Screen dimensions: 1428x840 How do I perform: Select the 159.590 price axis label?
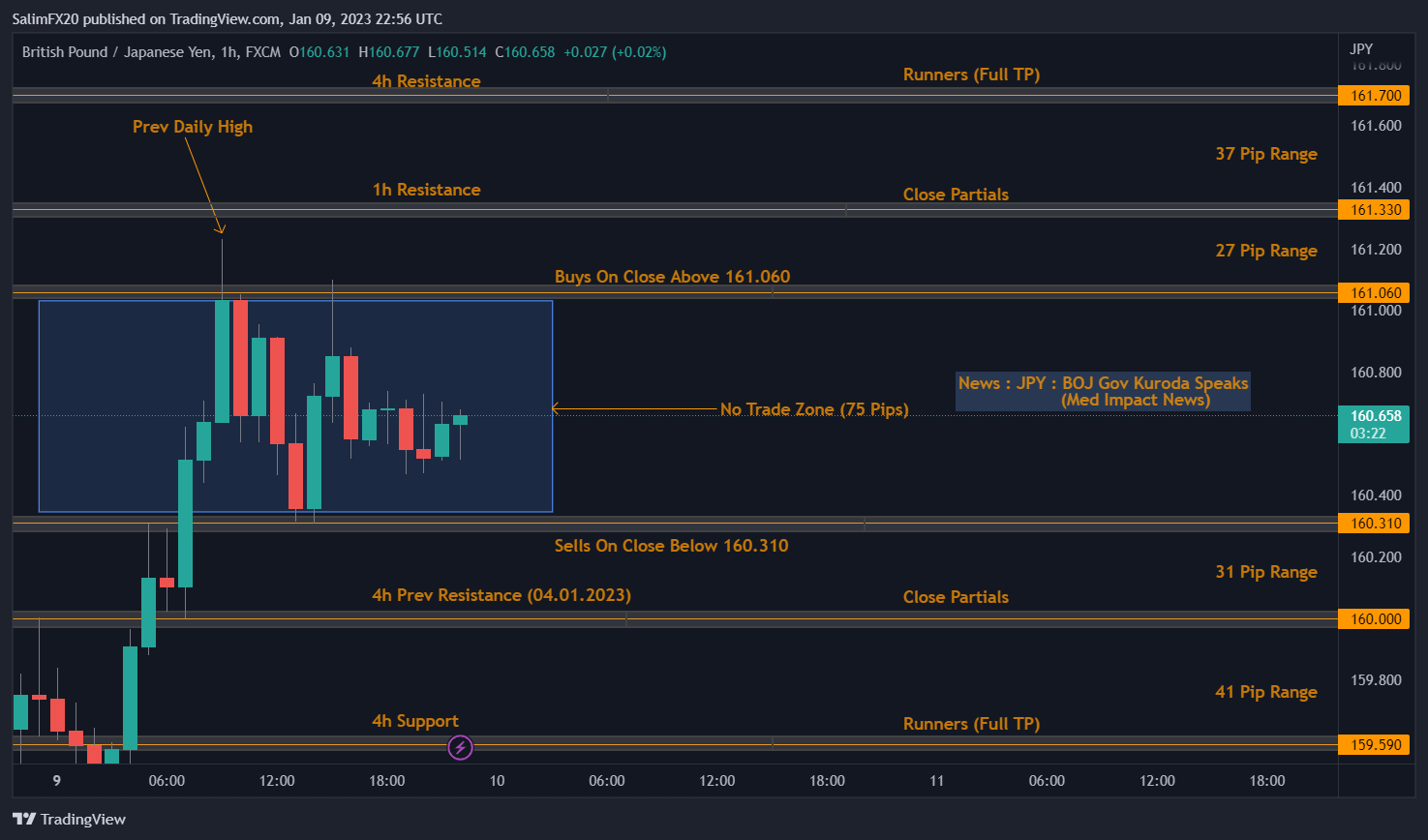tap(1375, 745)
